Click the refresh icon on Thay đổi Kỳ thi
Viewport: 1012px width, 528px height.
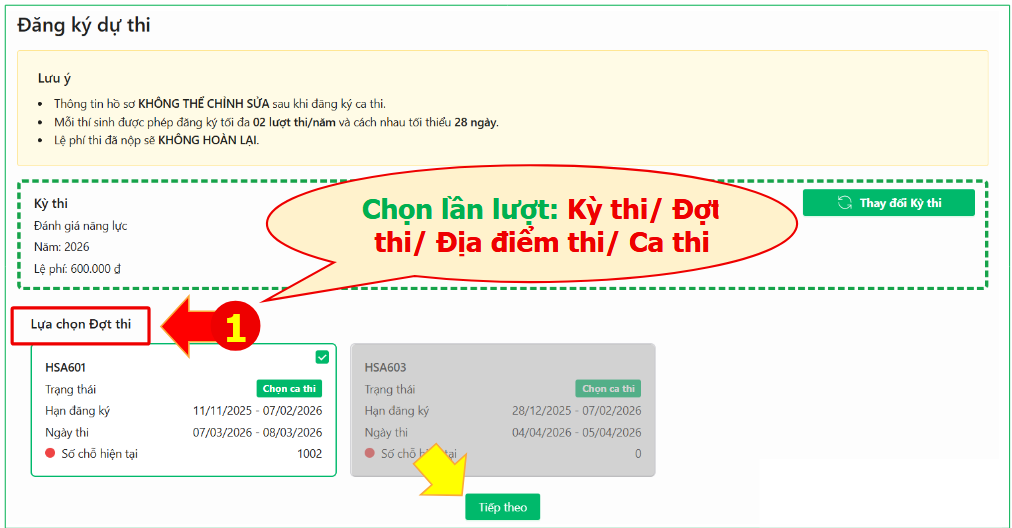(x=844, y=203)
